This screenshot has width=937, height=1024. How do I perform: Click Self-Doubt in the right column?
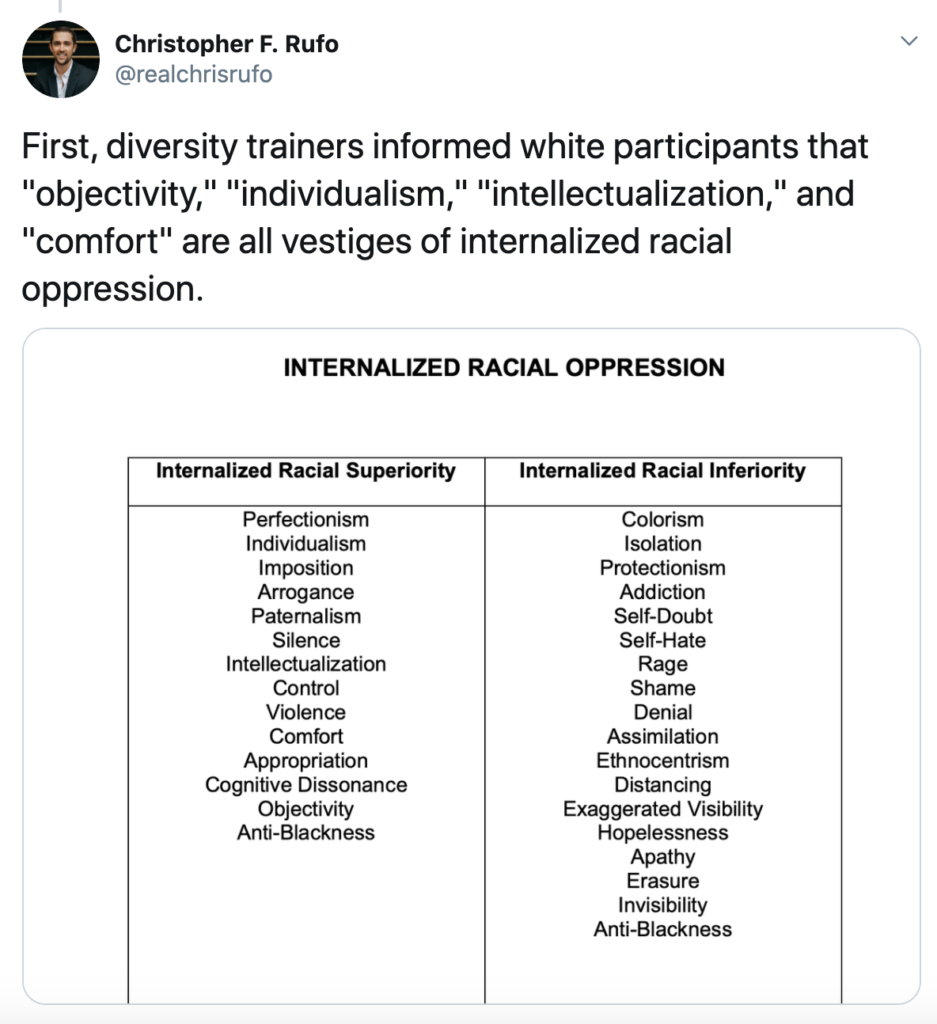coord(663,616)
